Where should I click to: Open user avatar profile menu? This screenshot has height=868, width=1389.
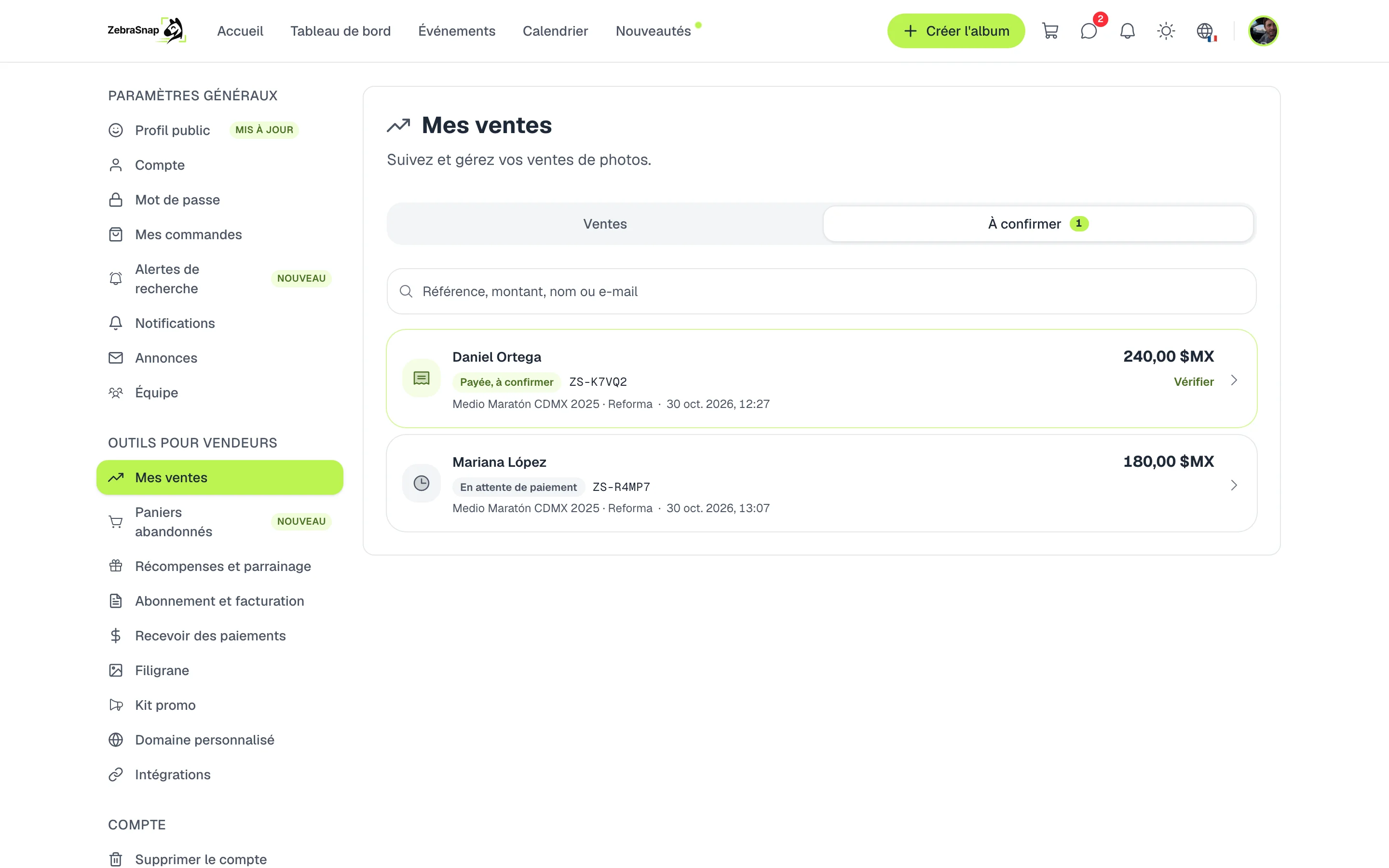[x=1263, y=31]
